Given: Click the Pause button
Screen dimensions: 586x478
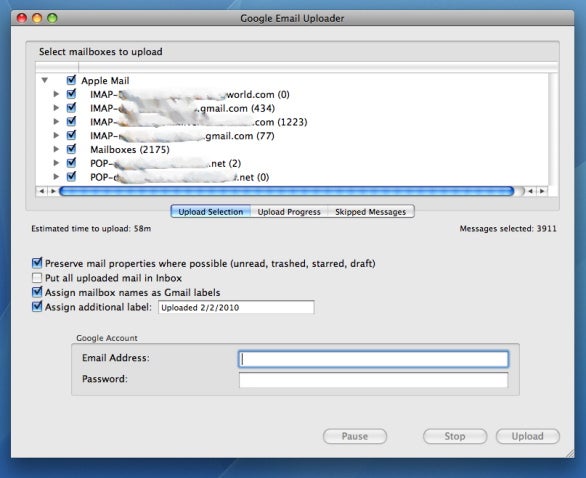Looking at the screenshot, I should coord(355,436).
